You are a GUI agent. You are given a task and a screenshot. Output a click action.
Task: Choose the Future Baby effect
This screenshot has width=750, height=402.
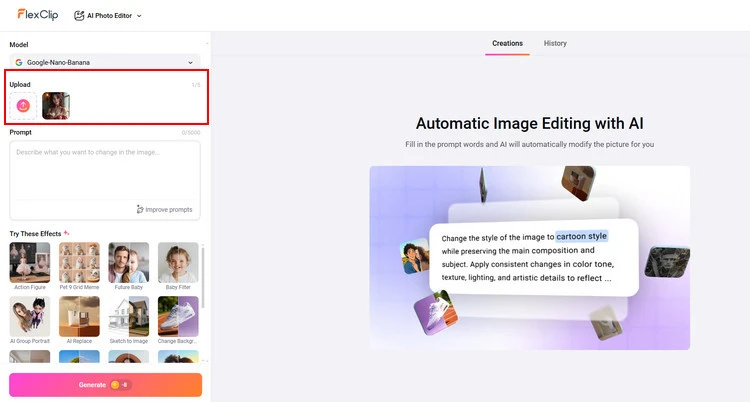pyautogui.click(x=129, y=266)
